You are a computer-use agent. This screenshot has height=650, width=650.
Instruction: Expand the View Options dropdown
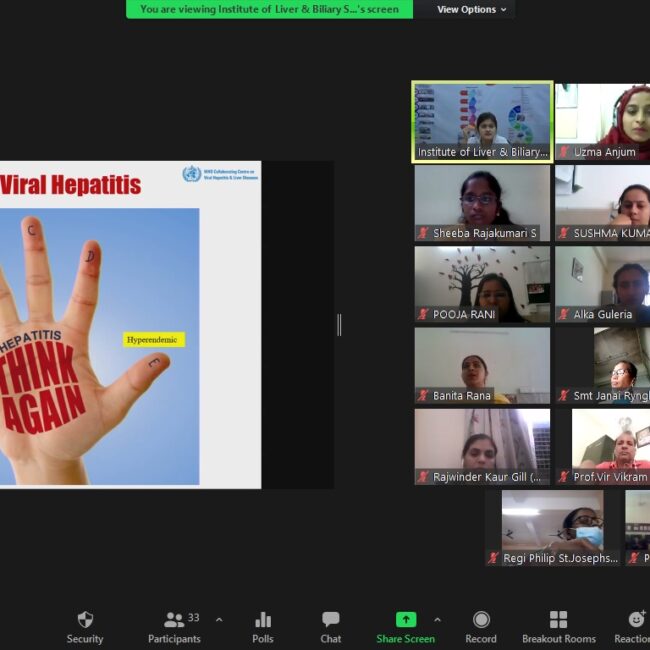pos(472,9)
